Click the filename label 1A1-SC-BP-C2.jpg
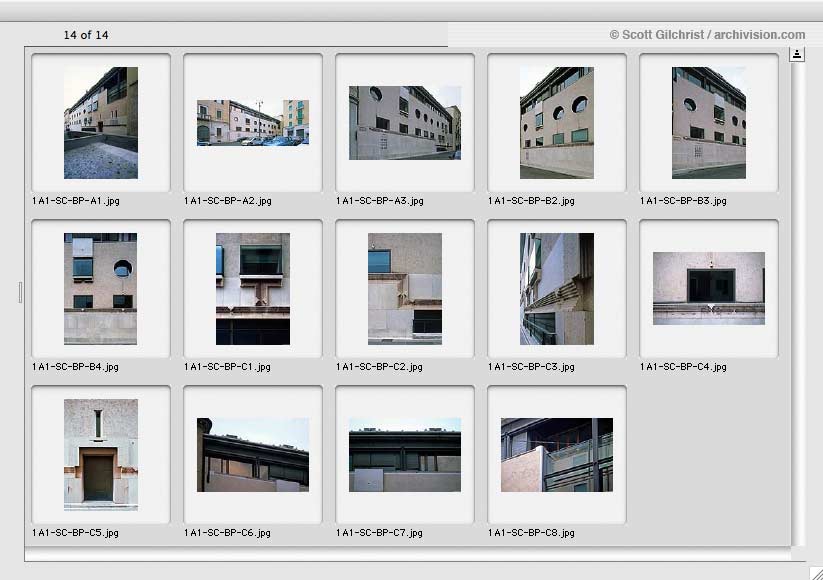Screen dimensions: 823x580 (379, 367)
